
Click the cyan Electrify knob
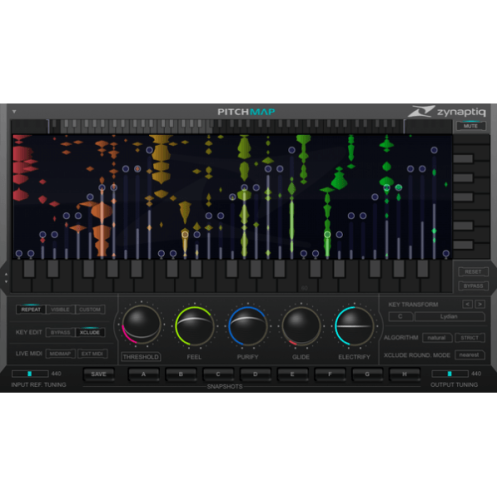(x=354, y=326)
